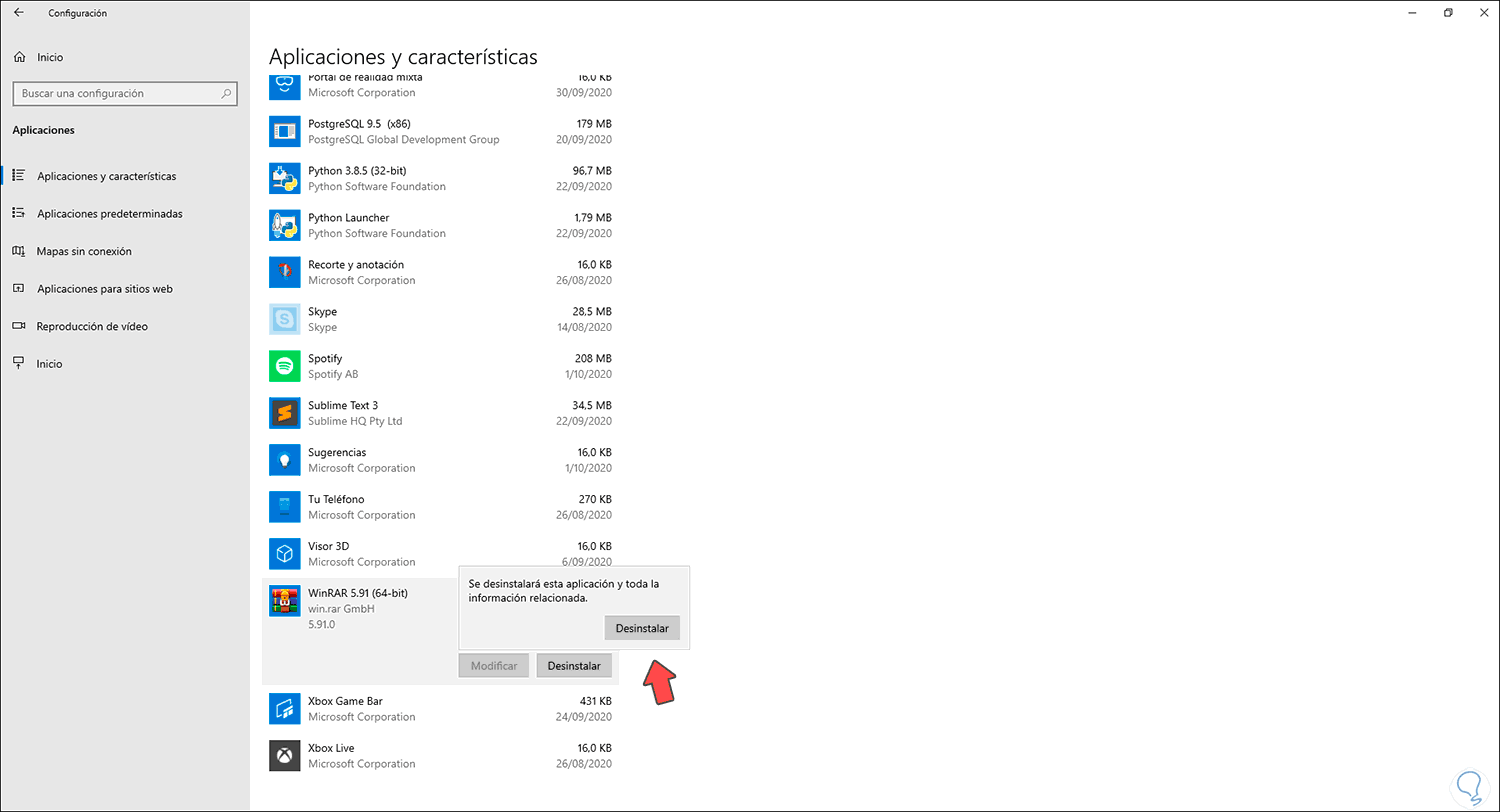Select the Sugerencias entry name
This screenshot has width=1500, height=812.
pos(337,452)
